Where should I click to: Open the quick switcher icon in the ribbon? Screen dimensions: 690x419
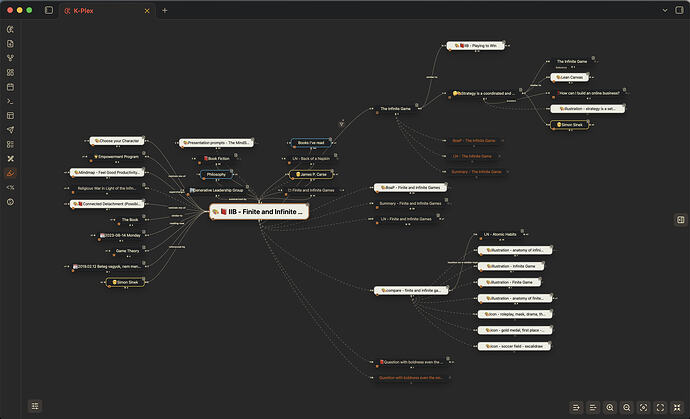click(10, 29)
